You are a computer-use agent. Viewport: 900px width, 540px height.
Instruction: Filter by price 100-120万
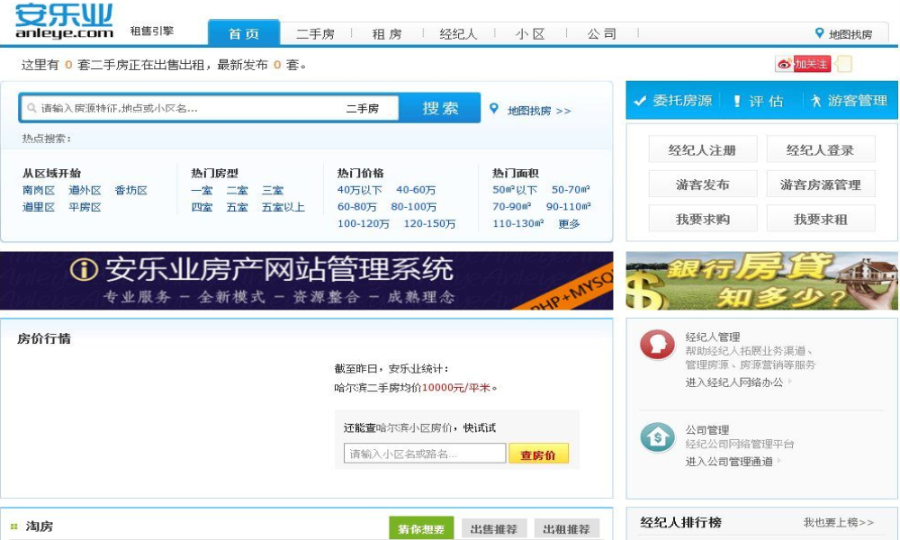[x=363, y=224]
